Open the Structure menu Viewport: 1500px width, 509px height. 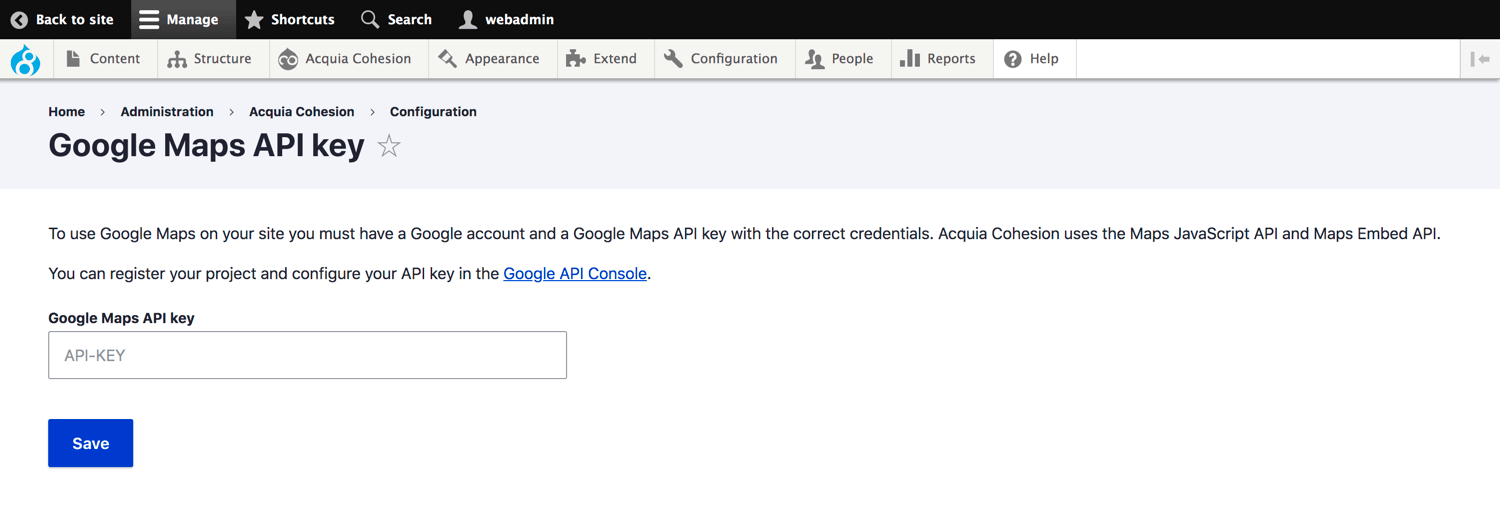[x=210, y=59]
